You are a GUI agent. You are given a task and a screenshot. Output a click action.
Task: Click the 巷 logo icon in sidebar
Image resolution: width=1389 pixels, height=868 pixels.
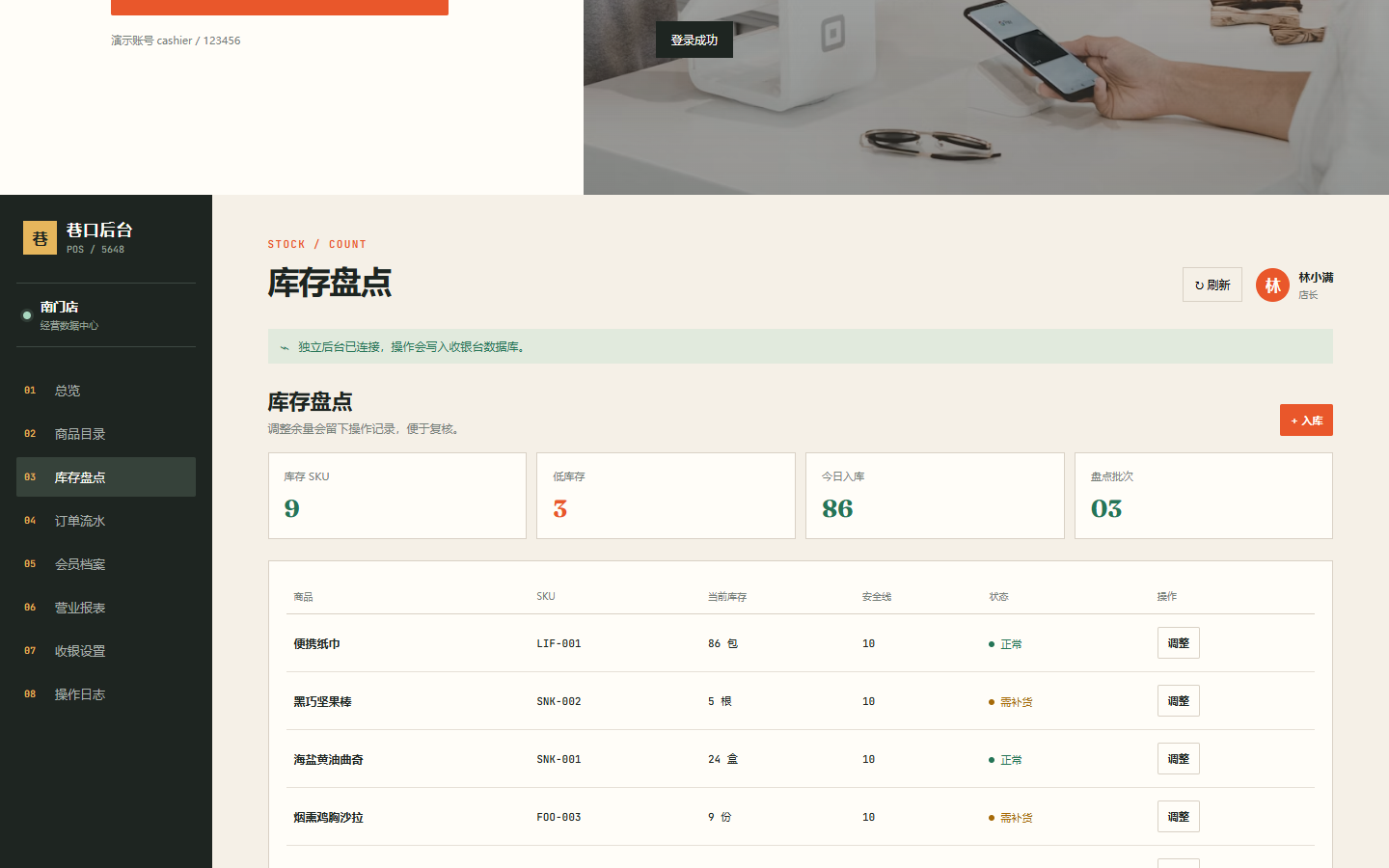click(x=40, y=238)
